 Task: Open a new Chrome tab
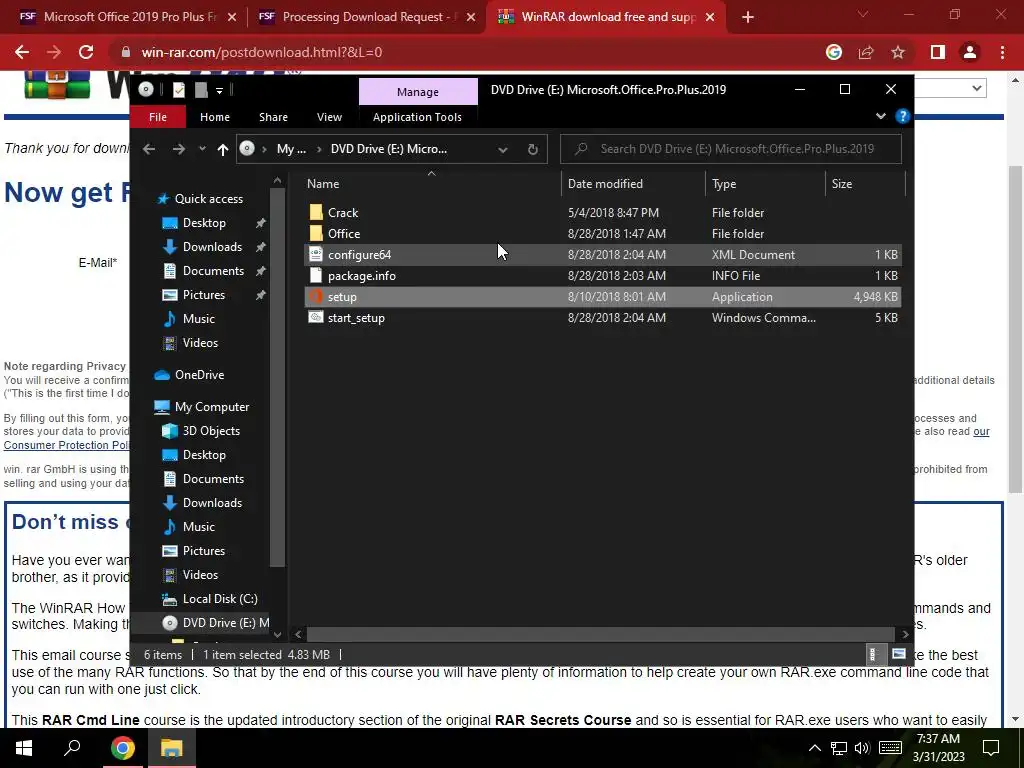748,17
